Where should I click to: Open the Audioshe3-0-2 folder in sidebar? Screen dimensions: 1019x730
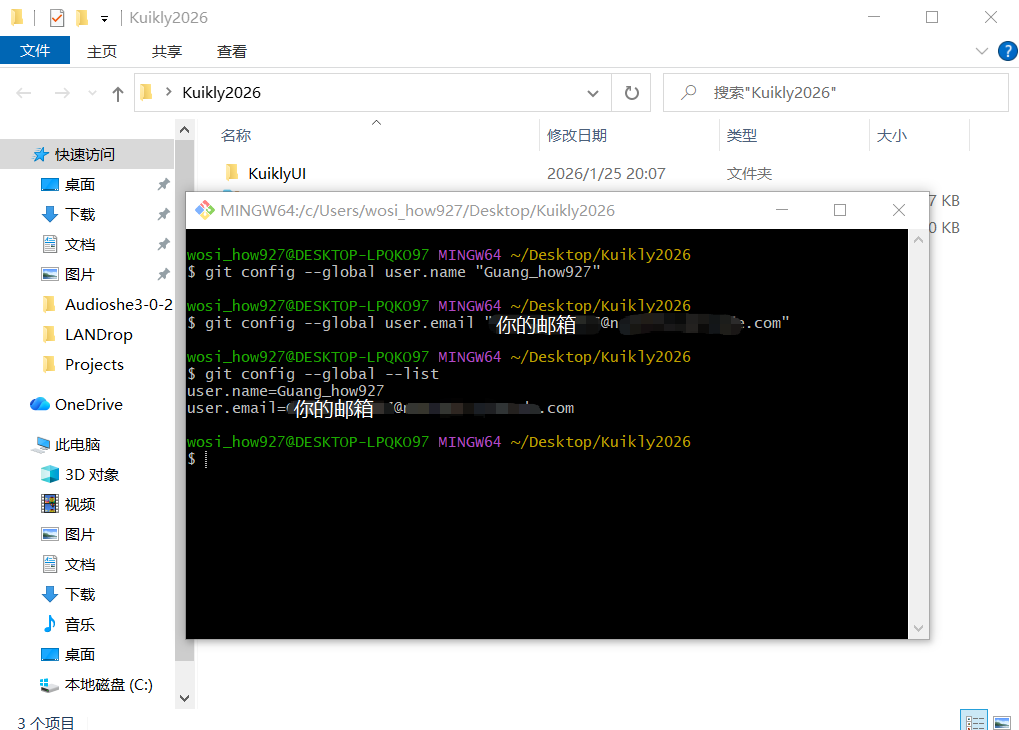pos(118,304)
